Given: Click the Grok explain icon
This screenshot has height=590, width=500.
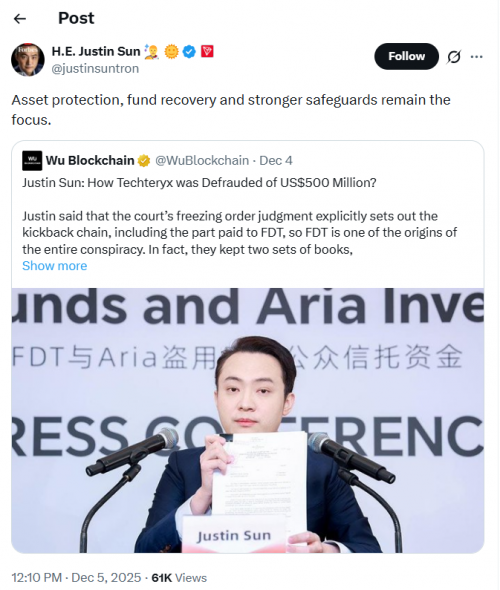Looking at the screenshot, I should pos(454,57).
